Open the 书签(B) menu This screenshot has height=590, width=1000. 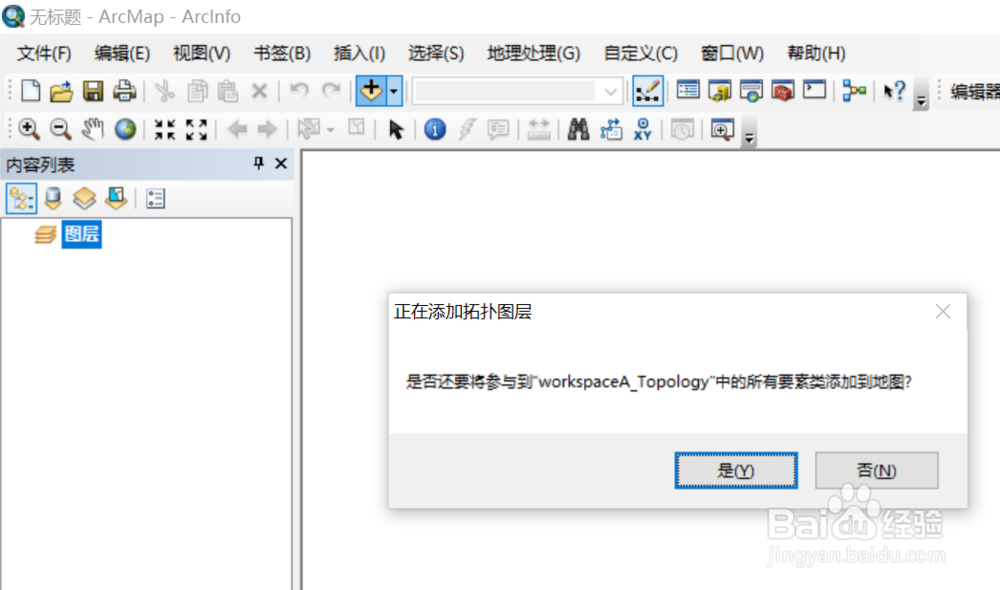pos(282,53)
